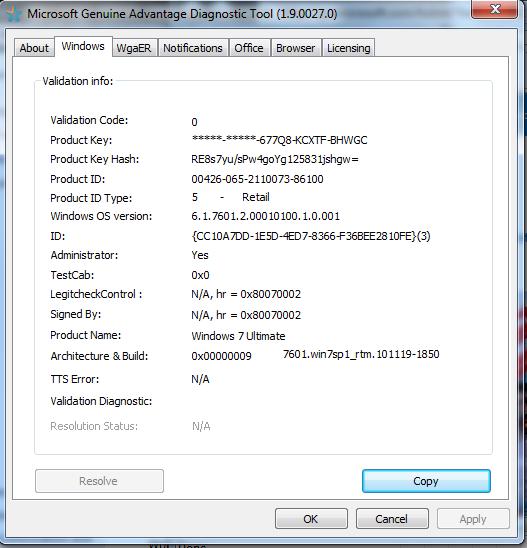Switch to the Browser tab
Screen dimensions: 527x548
[x=296, y=48]
